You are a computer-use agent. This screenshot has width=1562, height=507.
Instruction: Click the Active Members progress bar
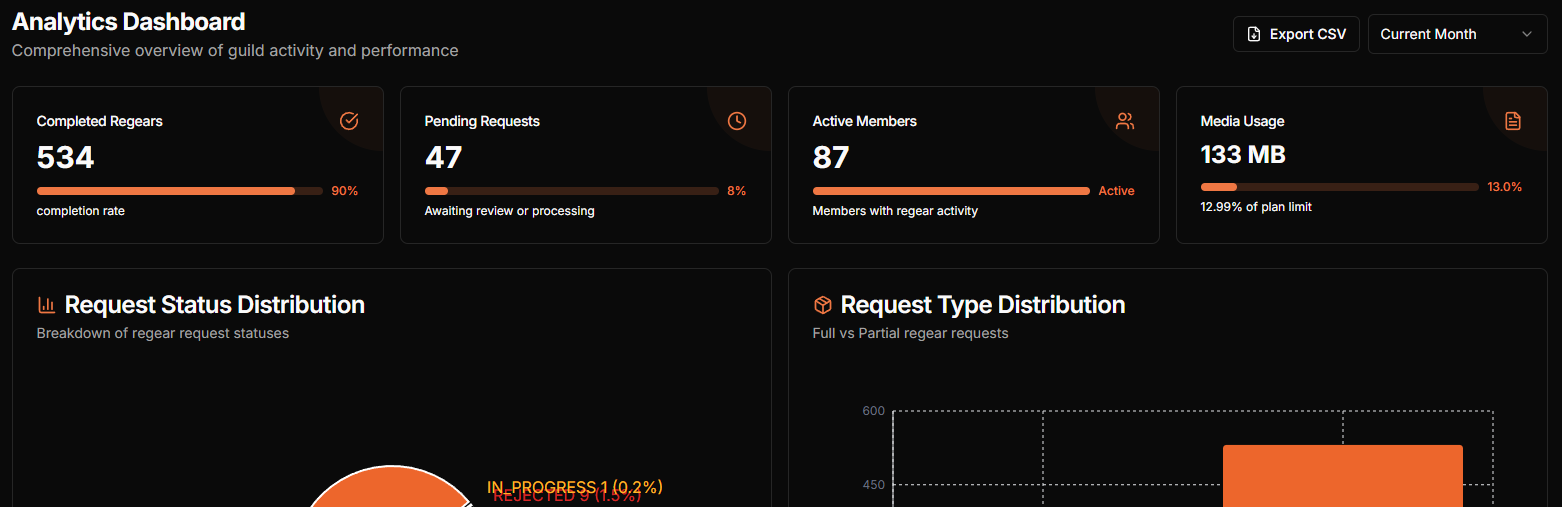(951, 191)
